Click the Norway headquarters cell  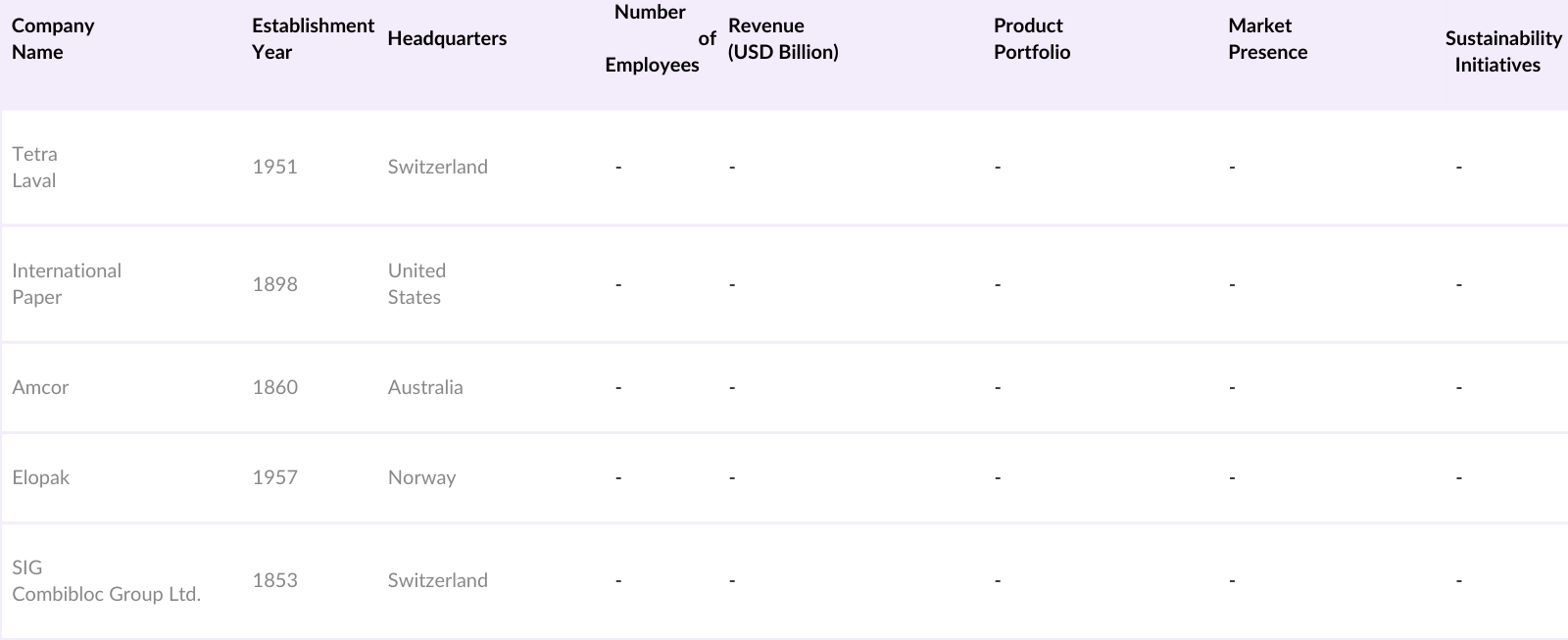point(421,477)
